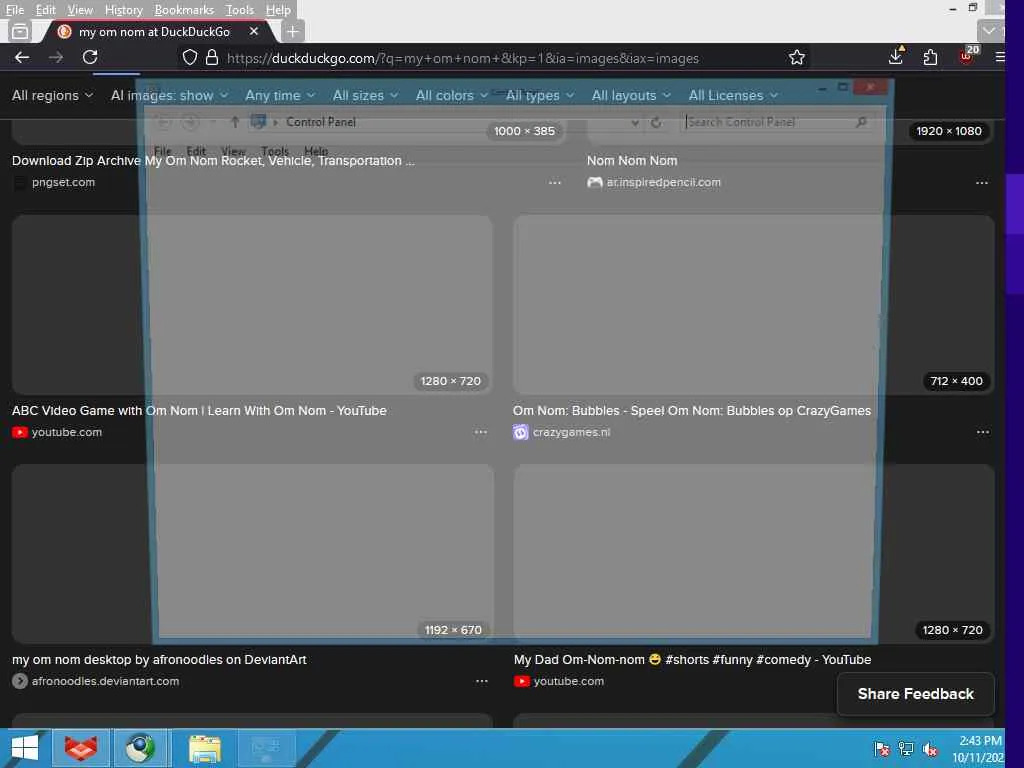Open 'Download Zip Archive My Om Nom Rocket' result
The height and width of the screenshot is (768, 1024).
pyautogui.click(x=213, y=161)
